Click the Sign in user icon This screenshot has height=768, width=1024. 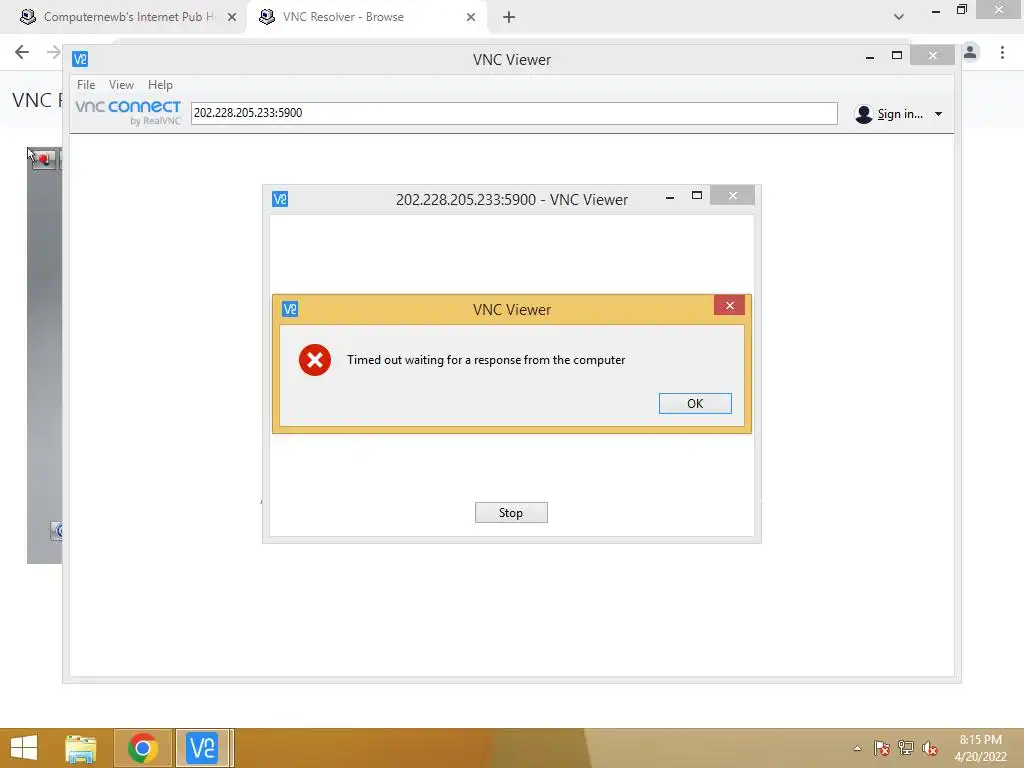tap(863, 114)
